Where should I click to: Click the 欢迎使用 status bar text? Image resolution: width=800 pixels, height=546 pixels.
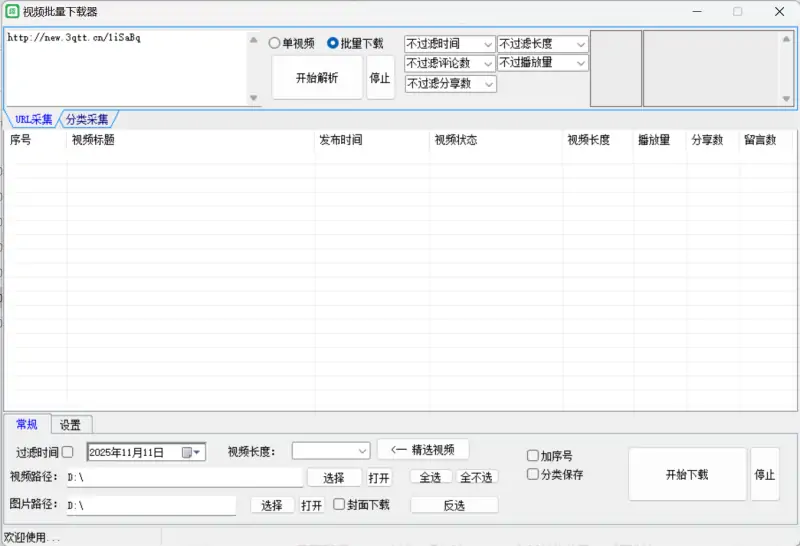pyautogui.click(x=32, y=537)
